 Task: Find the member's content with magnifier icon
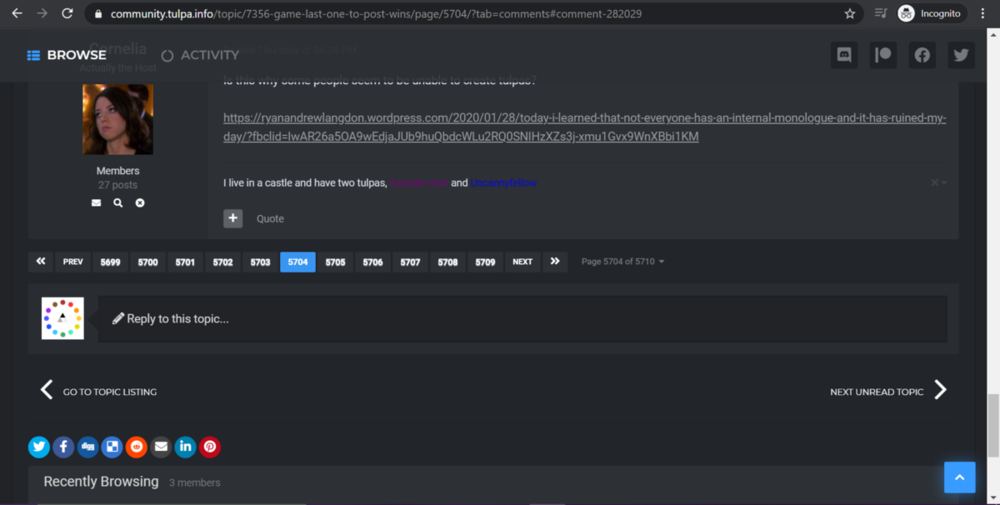(118, 203)
